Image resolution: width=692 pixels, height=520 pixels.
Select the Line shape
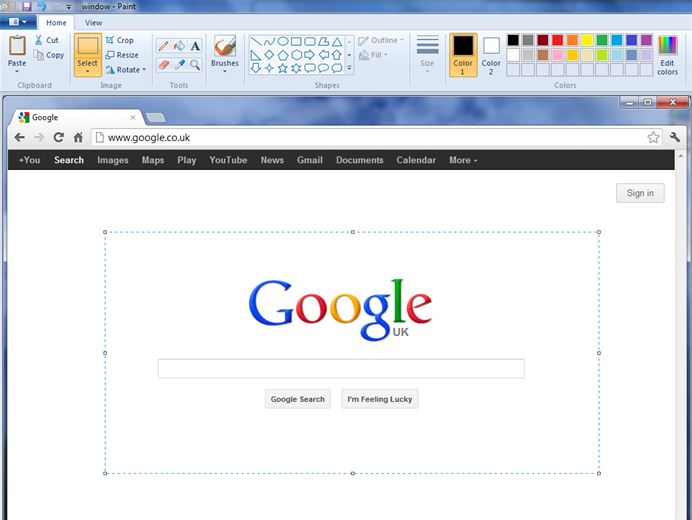coord(256,41)
